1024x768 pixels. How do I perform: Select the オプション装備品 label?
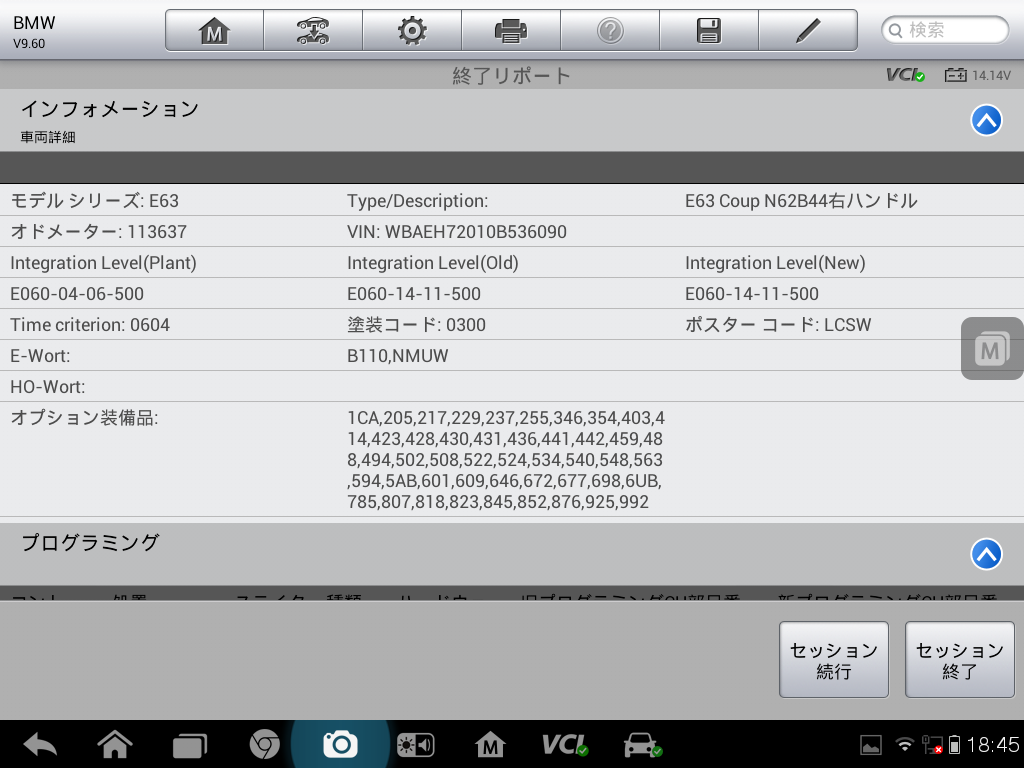click(x=84, y=418)
